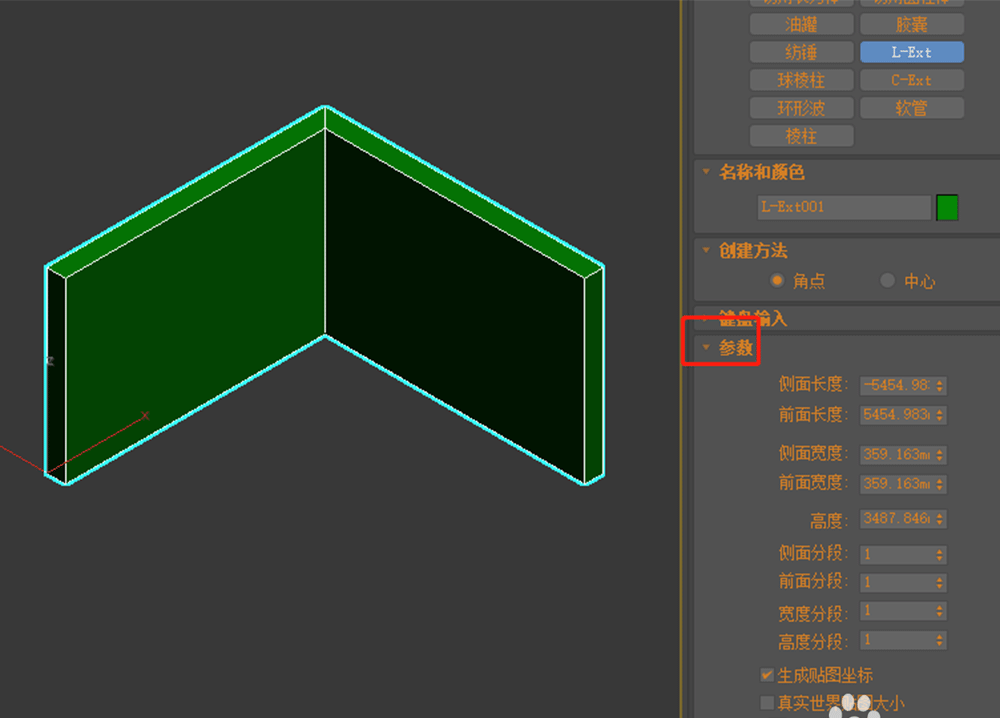
Task: Click the 侧面分段 value field
Action: (x=896, y=555)
